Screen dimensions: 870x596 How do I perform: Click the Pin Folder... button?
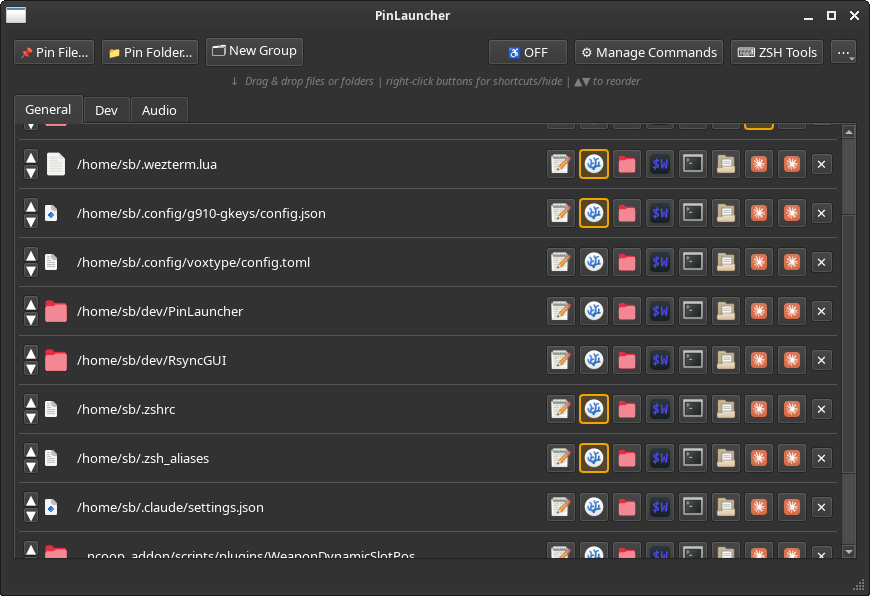click(150, 52)
